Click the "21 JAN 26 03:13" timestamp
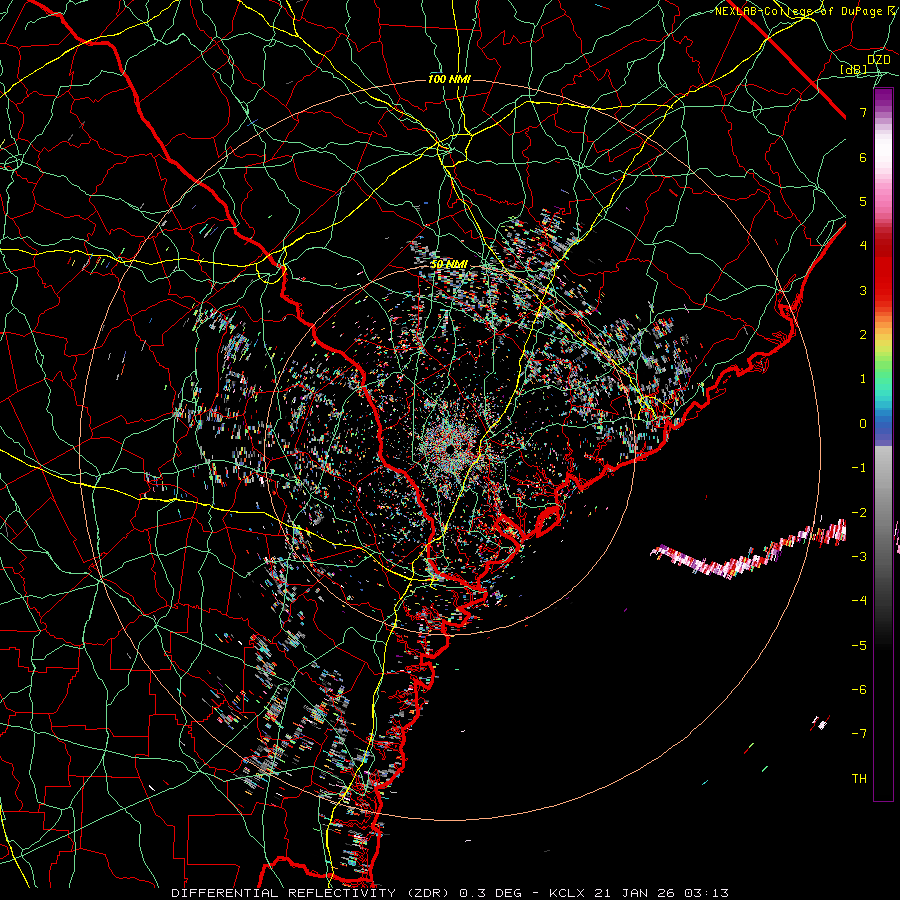The width and height of the screenshot is (900, 900). tap(662, 893)
